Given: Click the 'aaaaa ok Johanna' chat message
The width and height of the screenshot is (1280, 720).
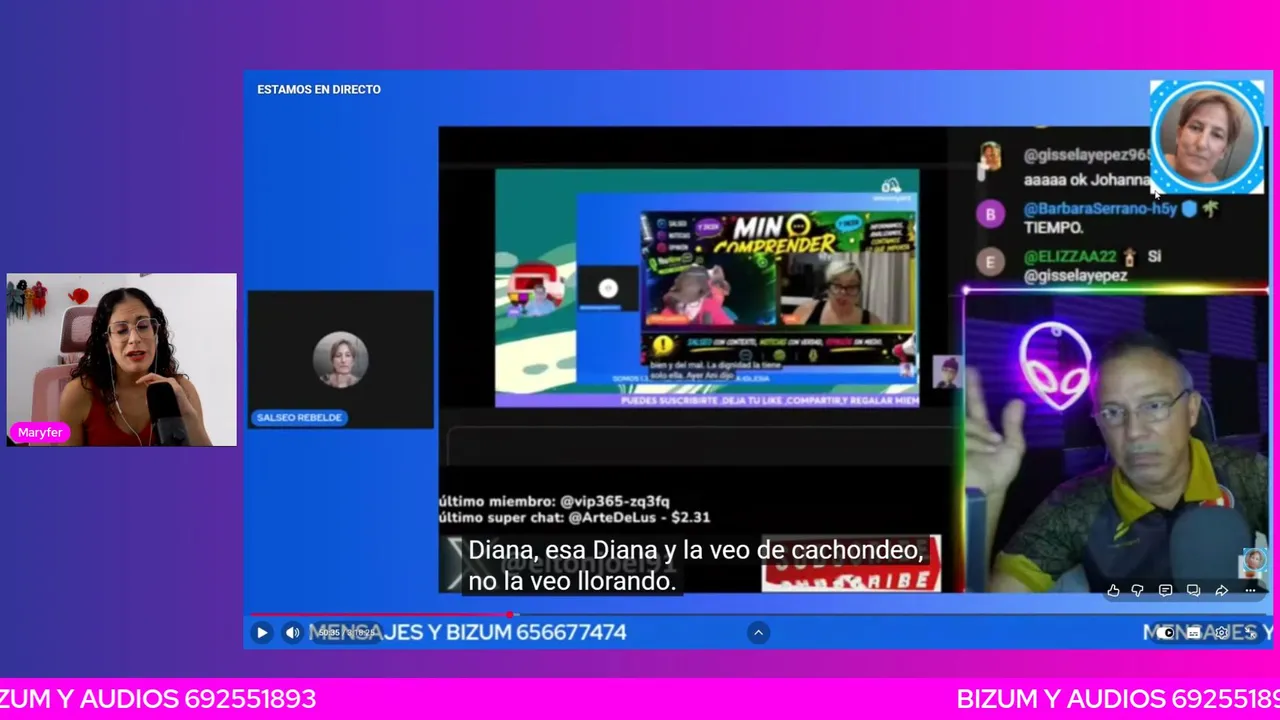Looking at the screenshot, I should 1087,180.
